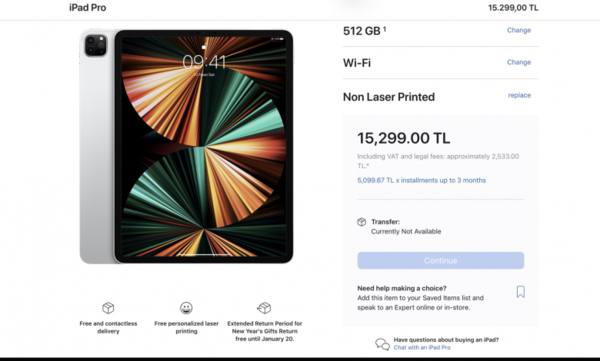The width and height of the screenshot is (600, 361).
Task: Change the 512 GB storage option
Action: point(519,30)
